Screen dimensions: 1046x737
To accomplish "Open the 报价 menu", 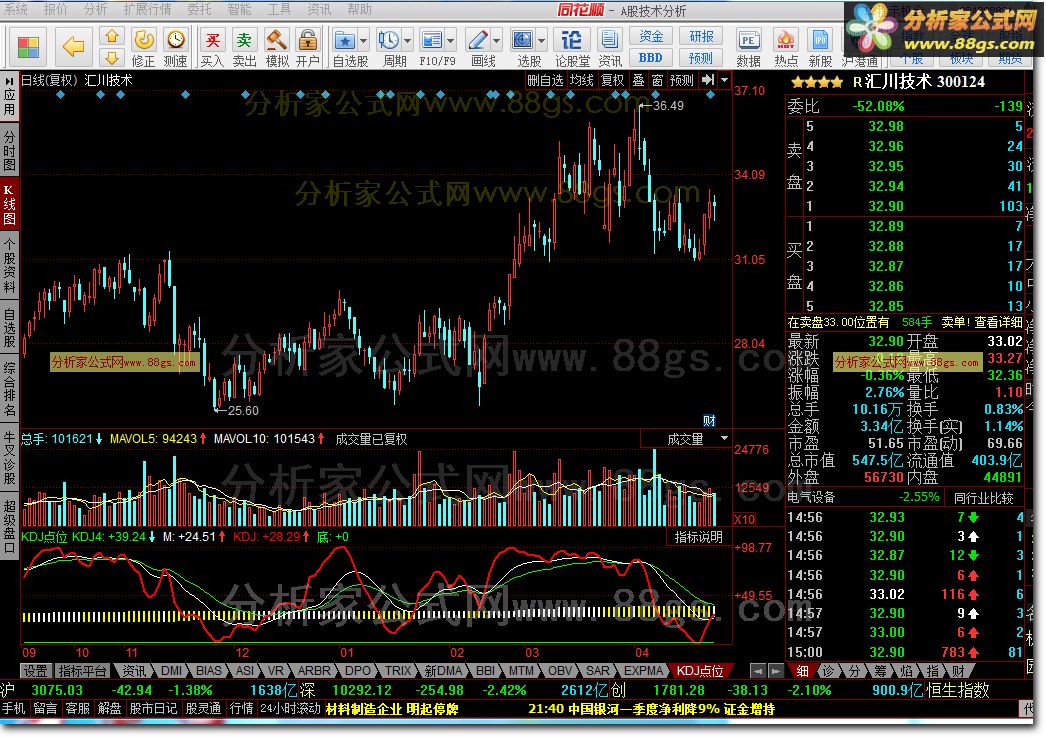I will point(55,9).
